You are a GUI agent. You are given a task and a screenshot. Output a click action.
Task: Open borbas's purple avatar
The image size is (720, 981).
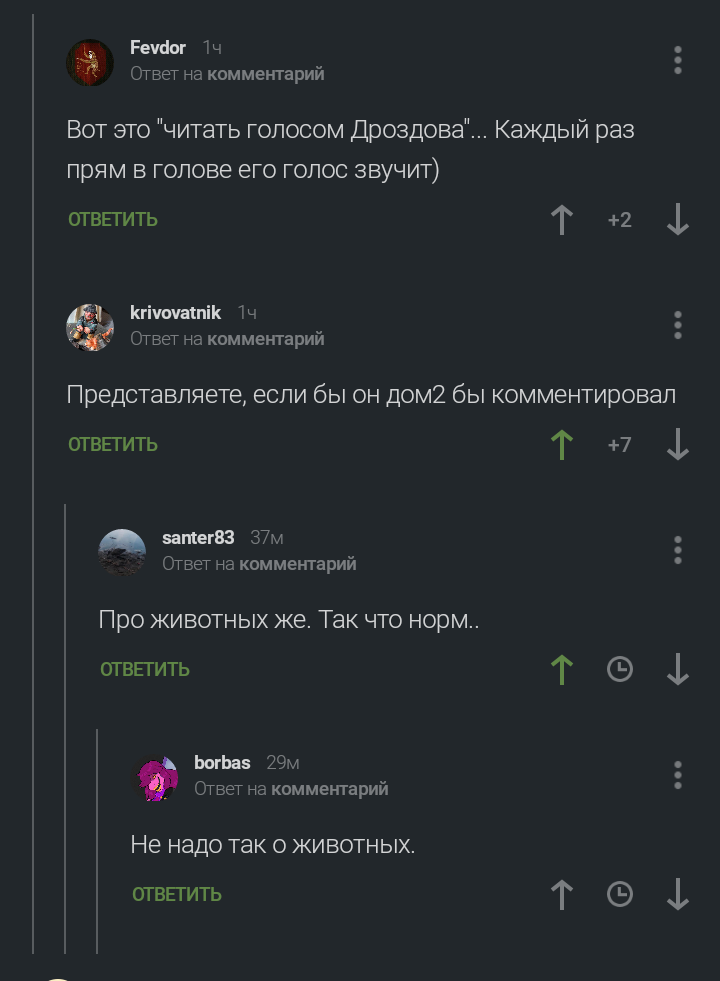[x=155, y=778]
